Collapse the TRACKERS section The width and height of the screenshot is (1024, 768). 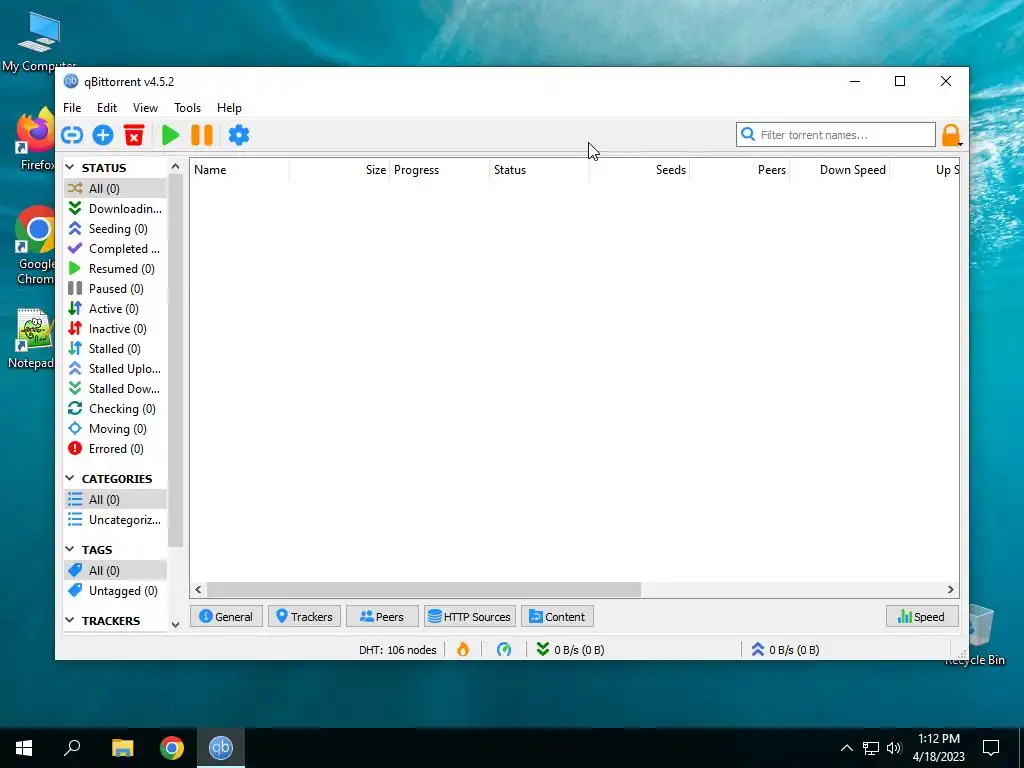70,620
